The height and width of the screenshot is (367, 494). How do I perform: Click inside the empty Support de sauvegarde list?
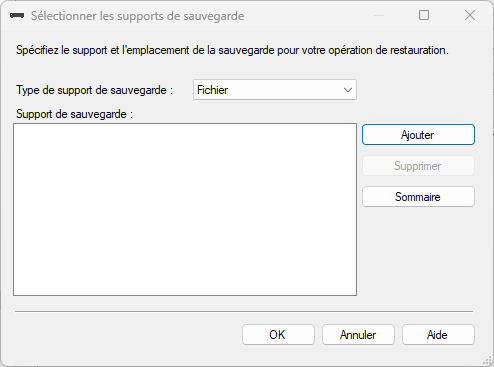click(185, 209)
